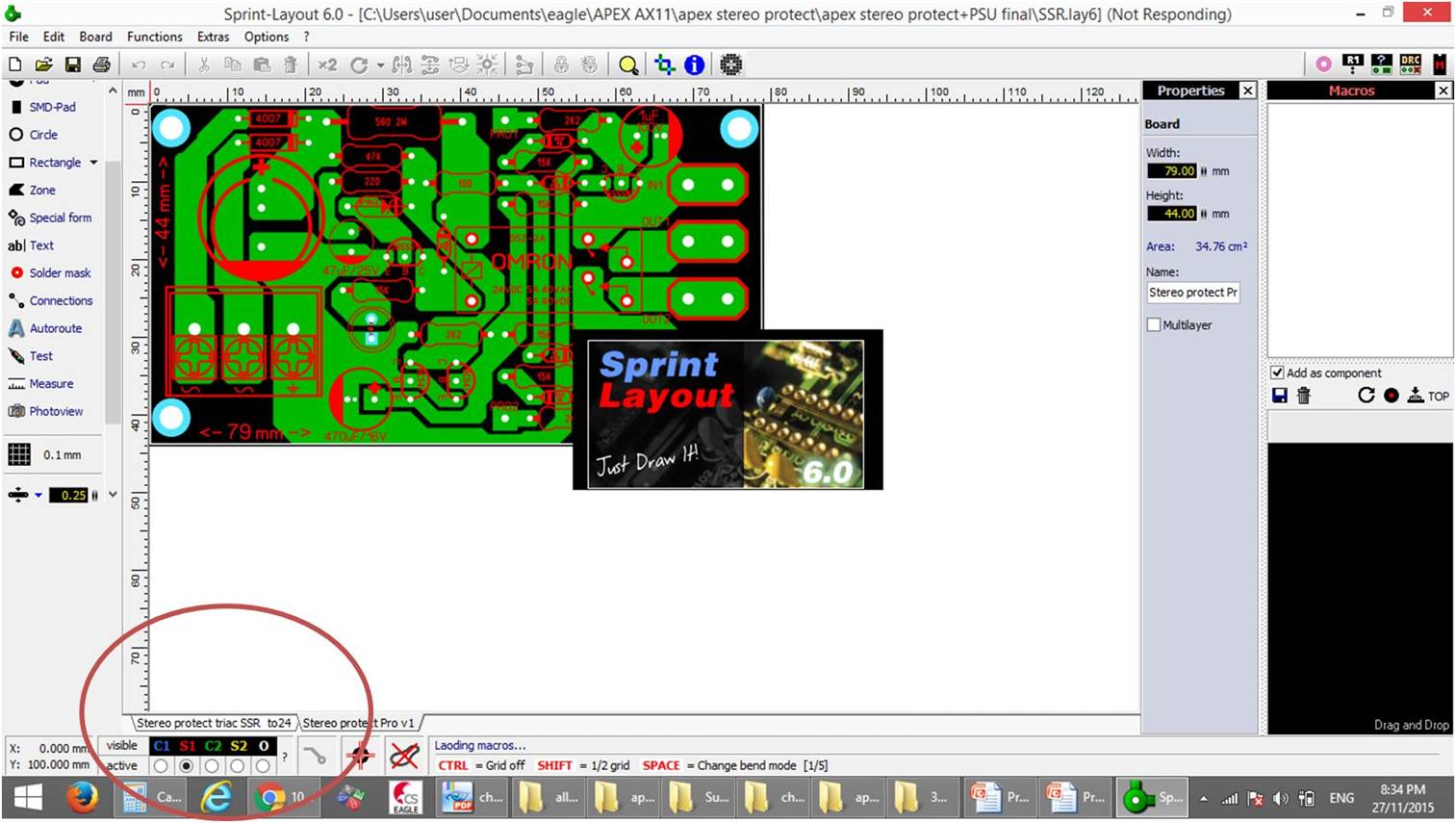Open the Extras menu

click(x=213, y=37)
